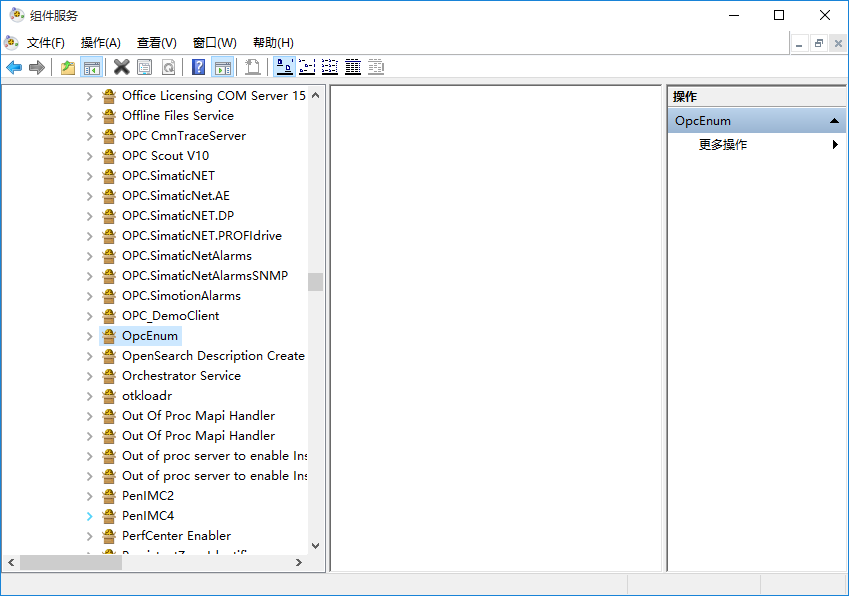Switch to list view

coord(330,68)
